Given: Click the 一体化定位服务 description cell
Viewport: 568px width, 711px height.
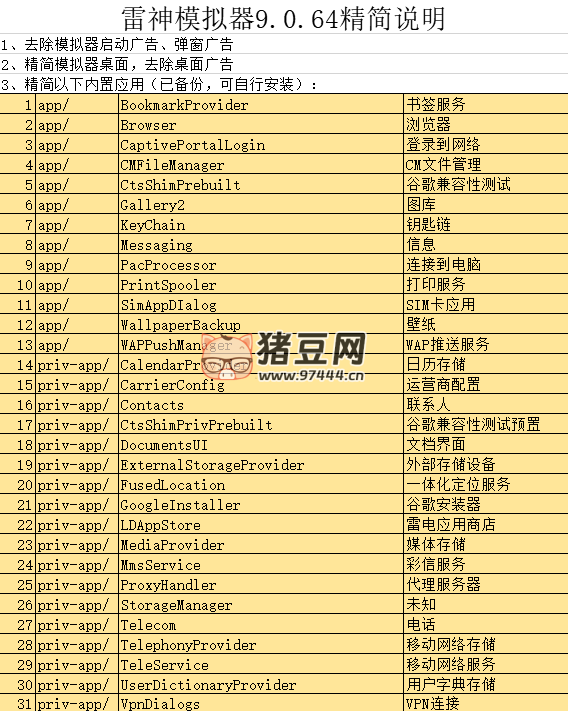Looking at the screenshot, I should click(486, 484).
